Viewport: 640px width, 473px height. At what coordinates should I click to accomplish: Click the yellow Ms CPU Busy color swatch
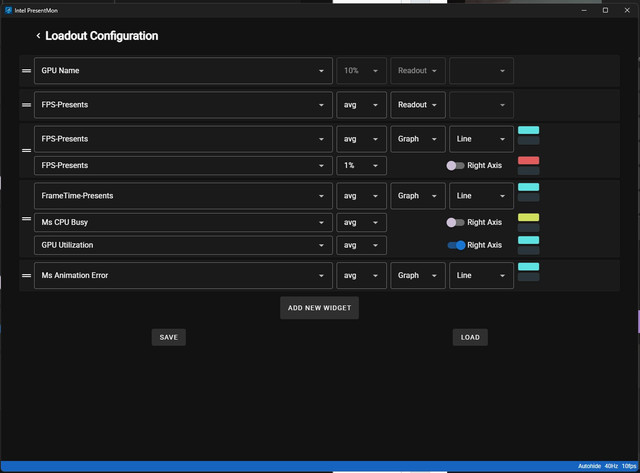coord(529,217)
